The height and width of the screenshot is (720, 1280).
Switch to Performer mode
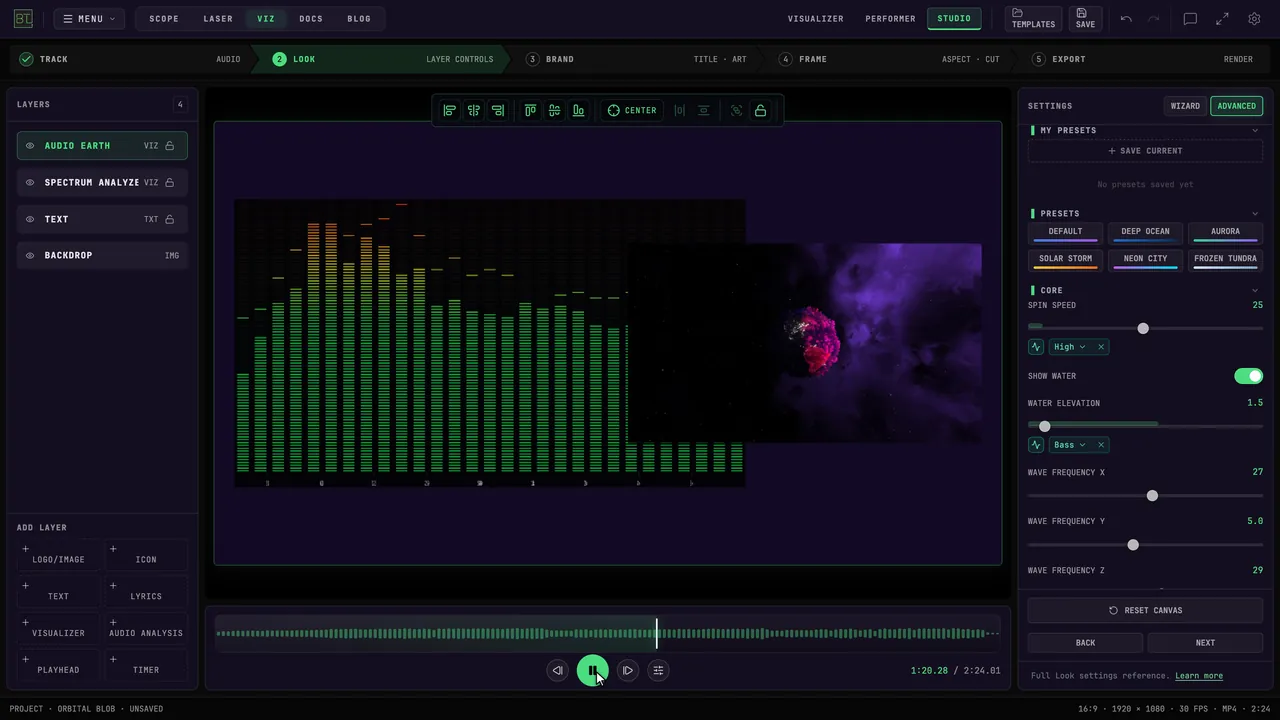coord(890,19)
